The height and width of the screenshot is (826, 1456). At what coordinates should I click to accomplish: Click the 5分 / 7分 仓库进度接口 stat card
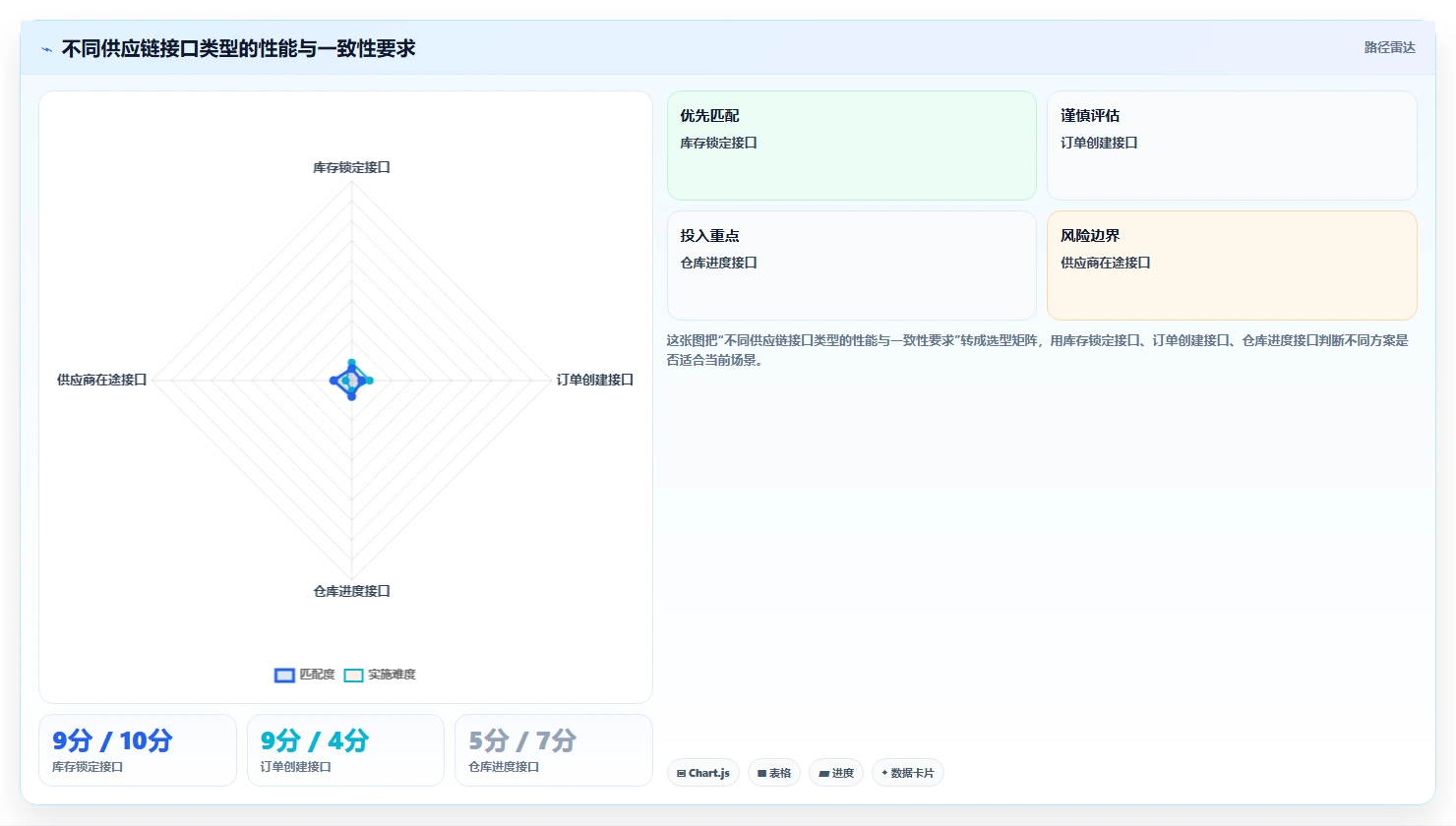click(554, 750)
